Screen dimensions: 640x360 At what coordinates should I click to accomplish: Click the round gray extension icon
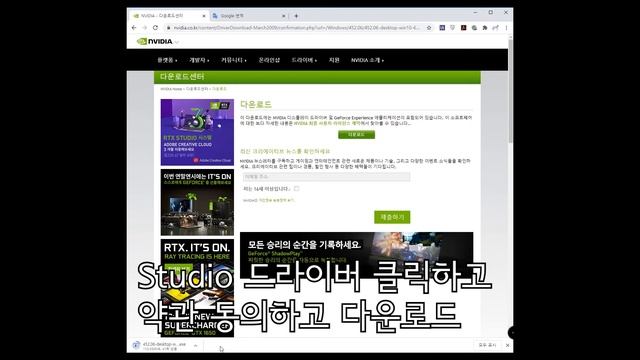(x=474, y=28)
